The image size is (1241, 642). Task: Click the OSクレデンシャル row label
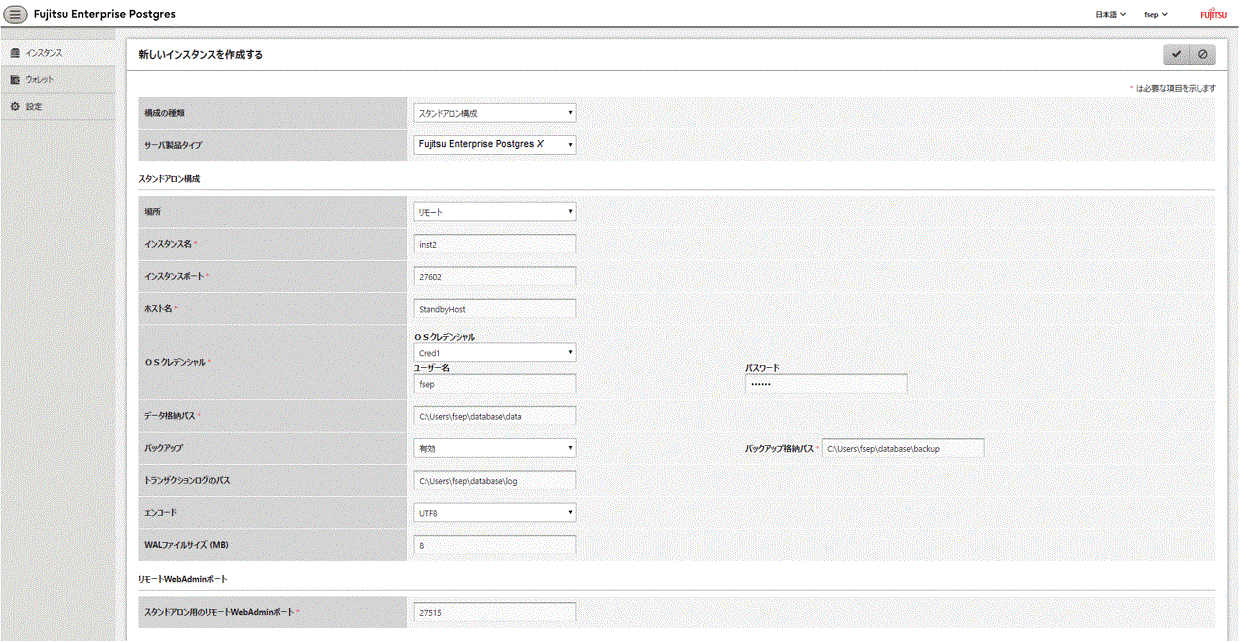click(177, 361)
